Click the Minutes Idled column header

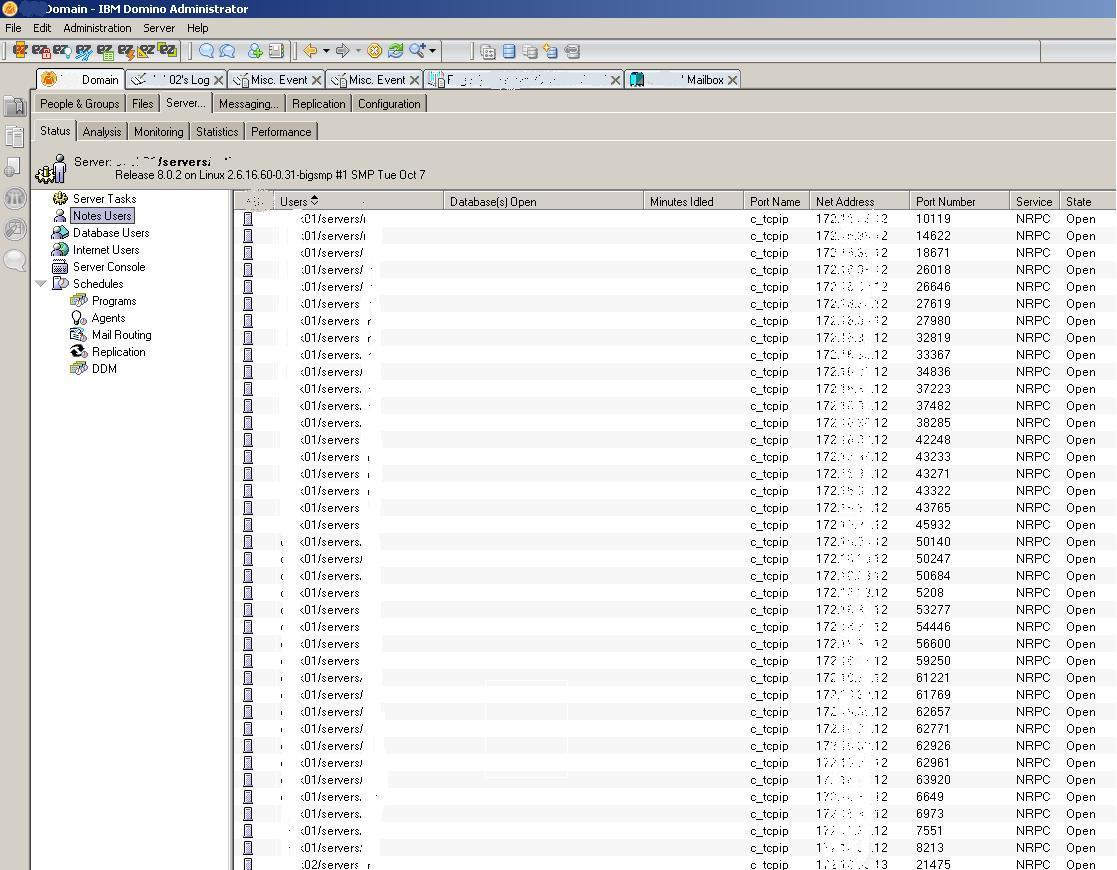coord(693,202)
